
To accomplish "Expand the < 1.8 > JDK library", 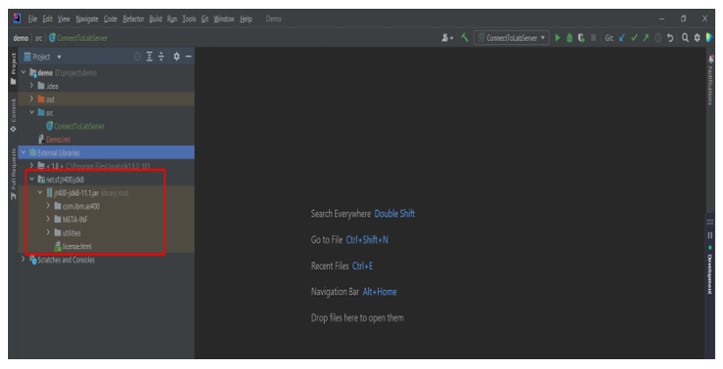I will 32,166.
